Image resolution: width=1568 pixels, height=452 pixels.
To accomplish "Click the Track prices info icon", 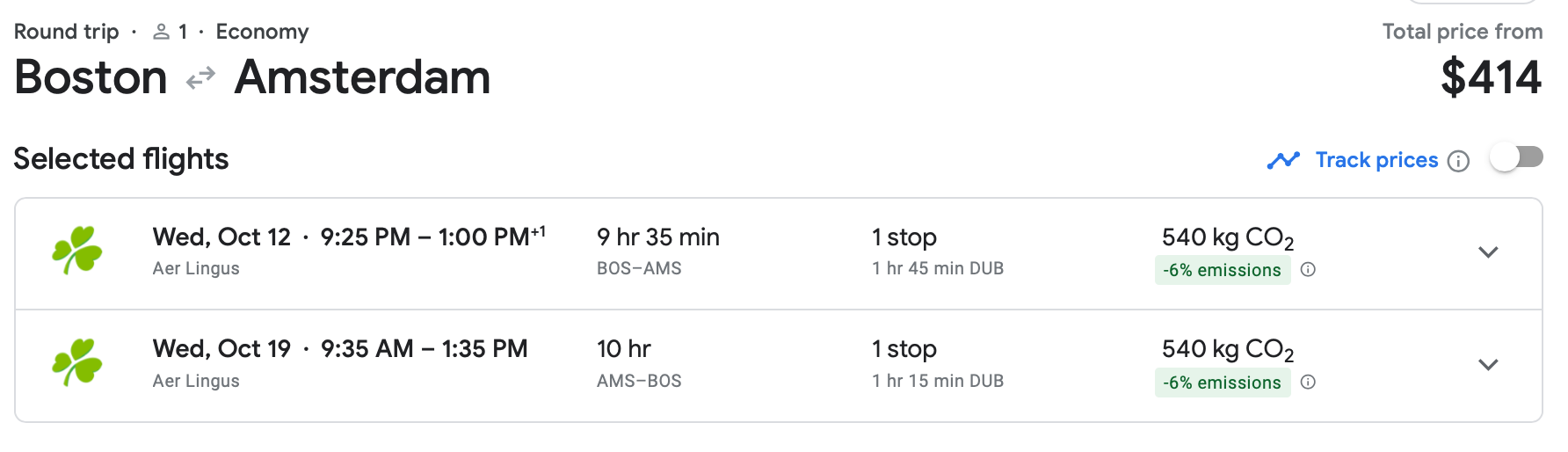I will 1458,161.
